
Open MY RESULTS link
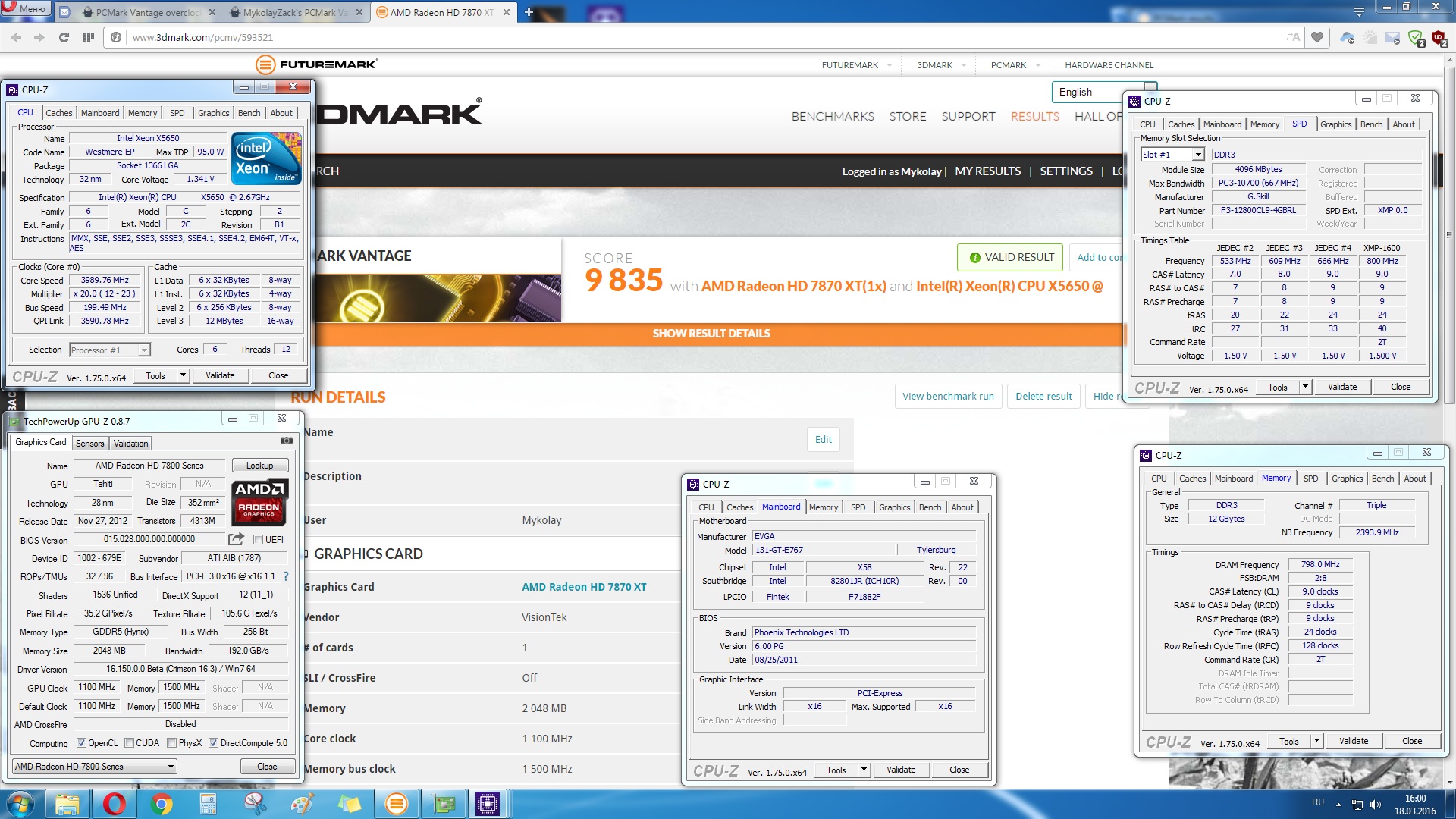pos(987,171)
